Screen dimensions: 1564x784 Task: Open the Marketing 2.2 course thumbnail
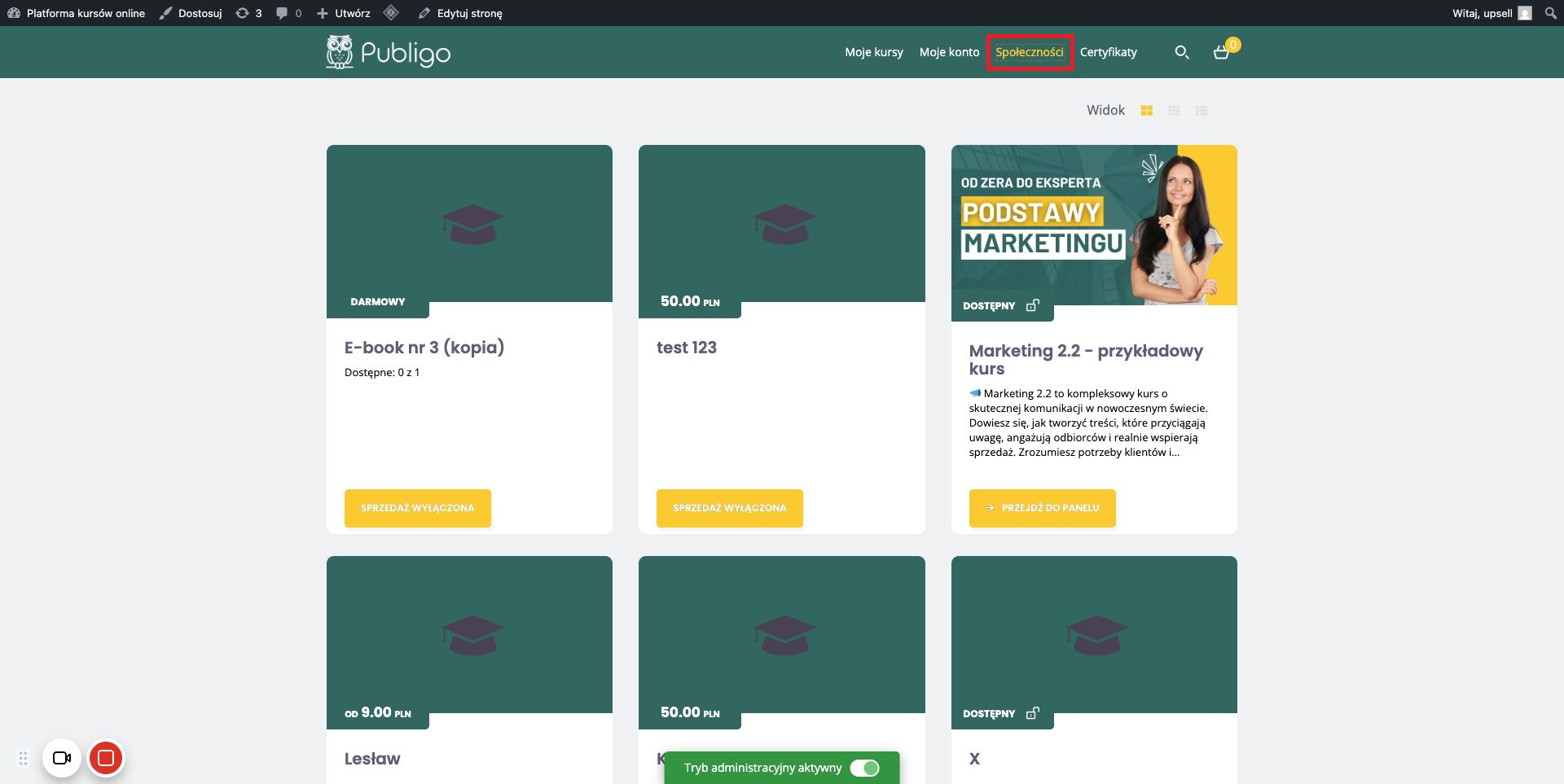(1093, 225)
